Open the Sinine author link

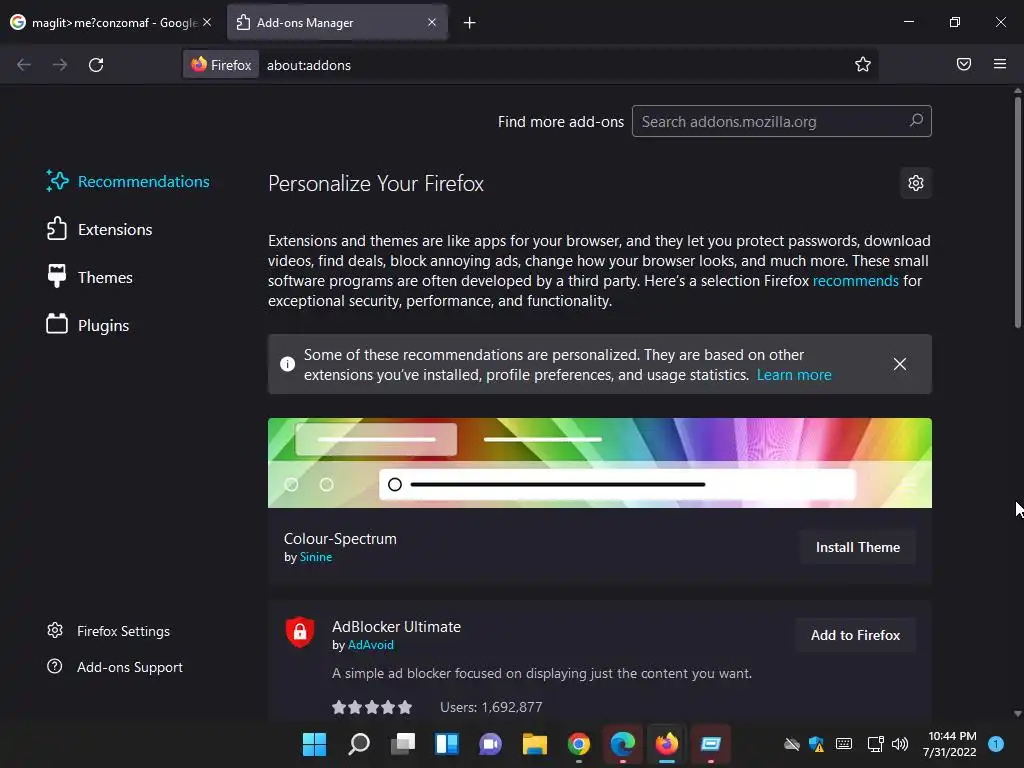coord(315,557)
